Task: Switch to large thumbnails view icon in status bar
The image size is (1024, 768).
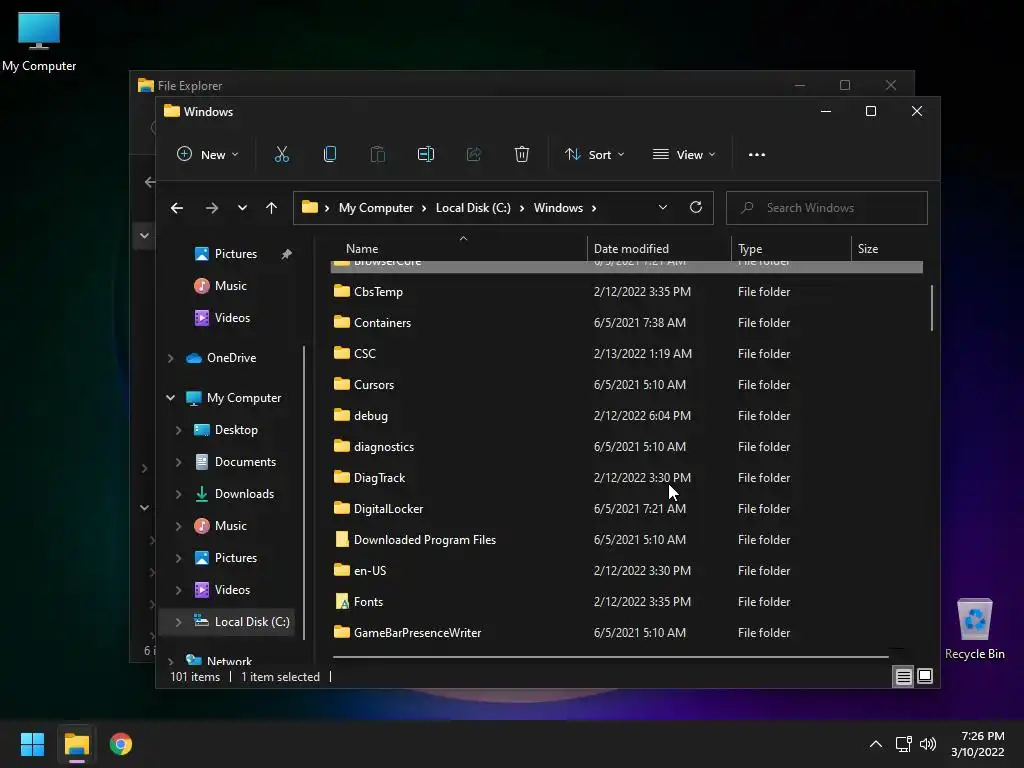Action: 925,677
